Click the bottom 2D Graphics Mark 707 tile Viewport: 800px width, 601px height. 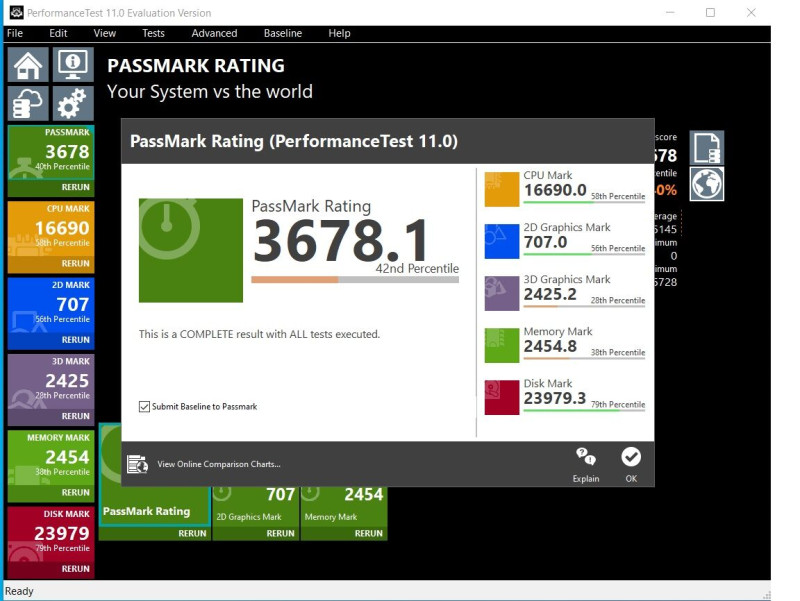pos(256,506)
